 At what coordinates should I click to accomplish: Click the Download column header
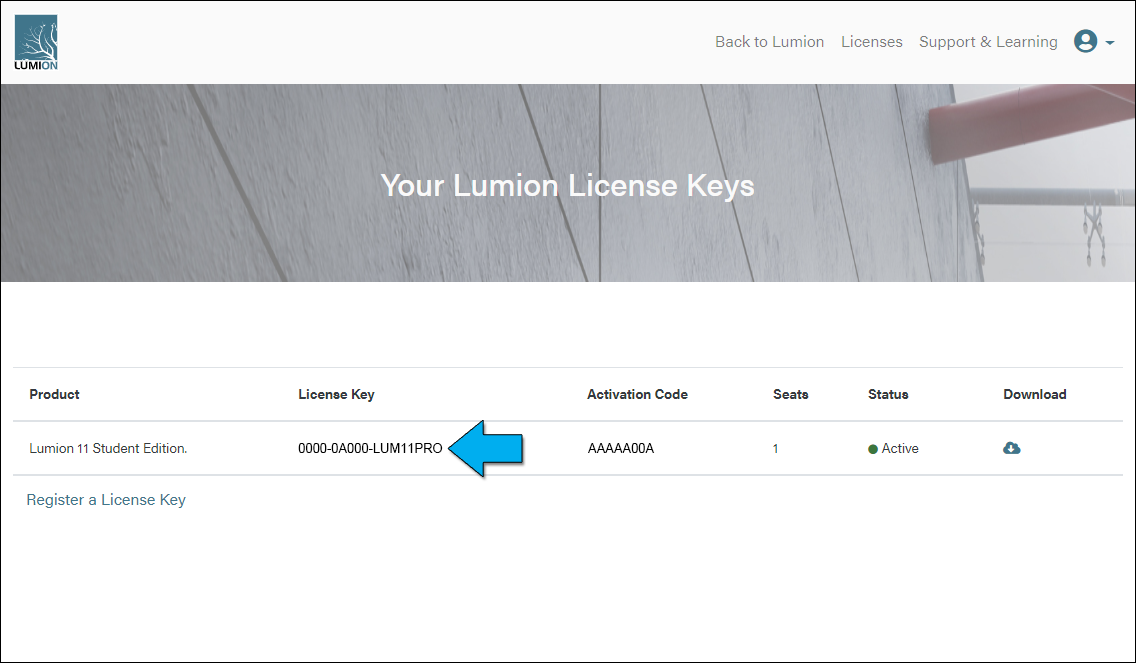tap(1034, 395)
